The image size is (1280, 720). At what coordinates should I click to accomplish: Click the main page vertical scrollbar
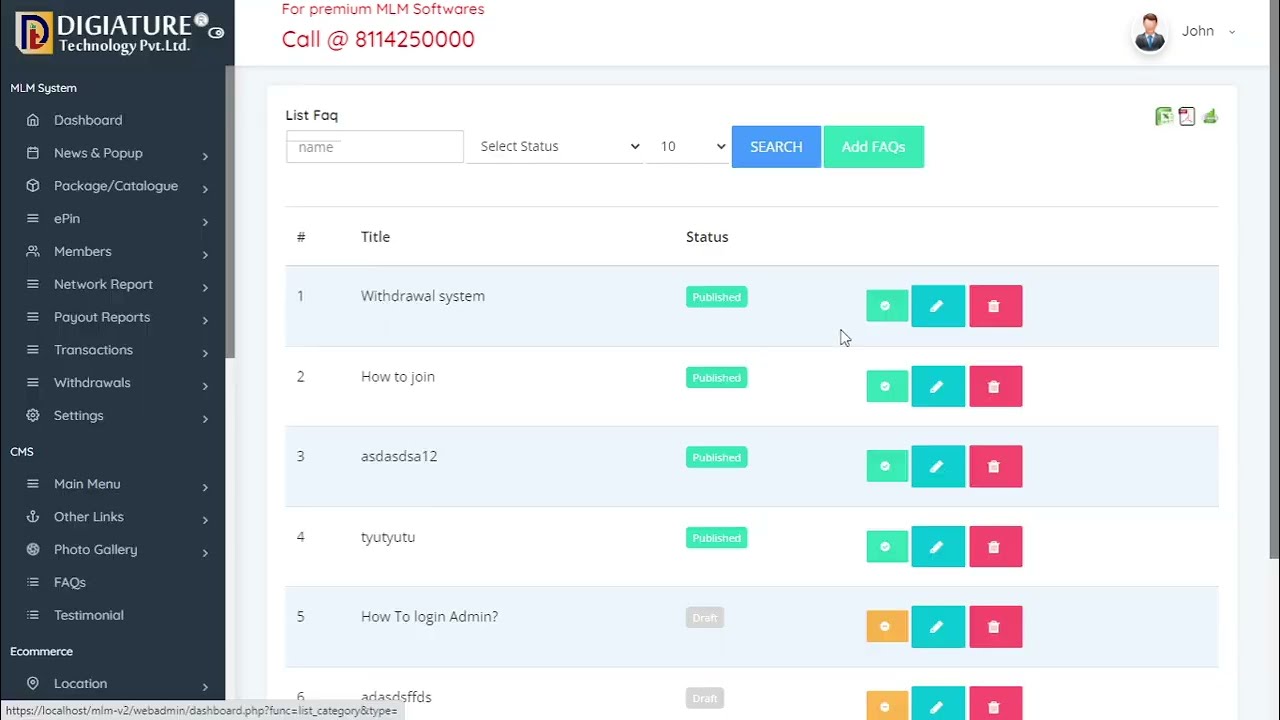tap(1274, 279)
